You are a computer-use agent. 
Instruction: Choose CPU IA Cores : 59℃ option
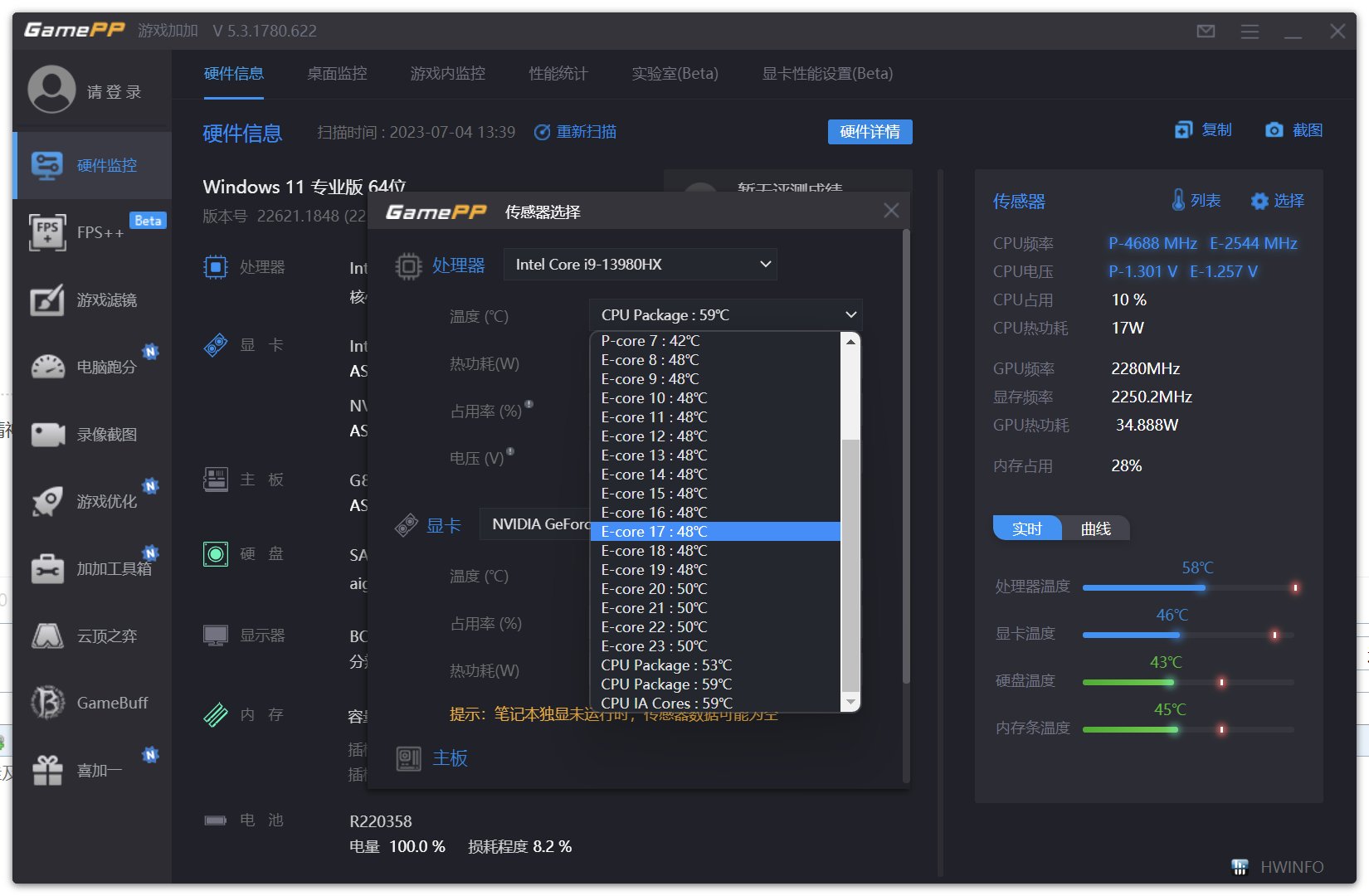715,704
